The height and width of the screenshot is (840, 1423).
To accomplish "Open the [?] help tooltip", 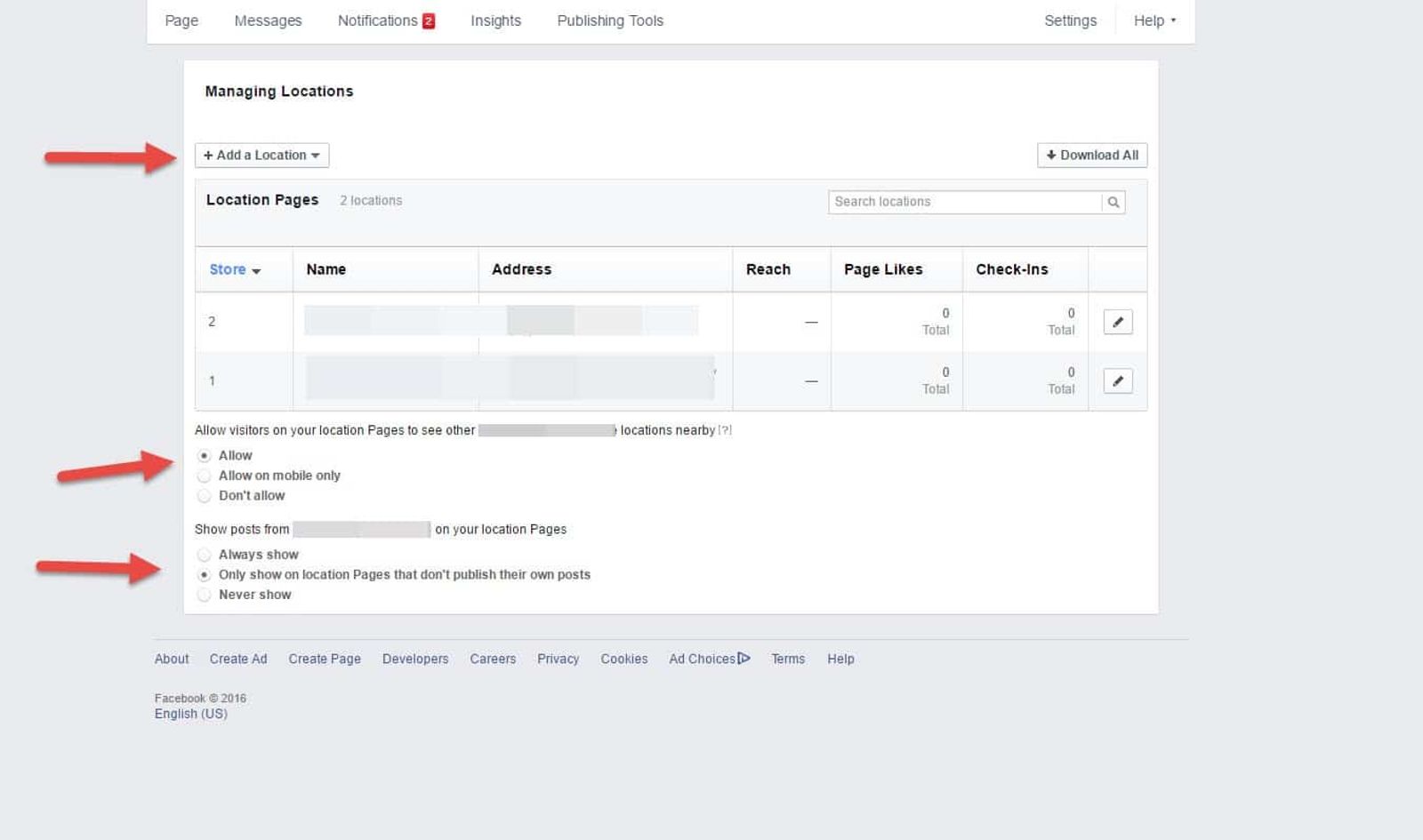I will pyautogui.click(x=725, y=430).
